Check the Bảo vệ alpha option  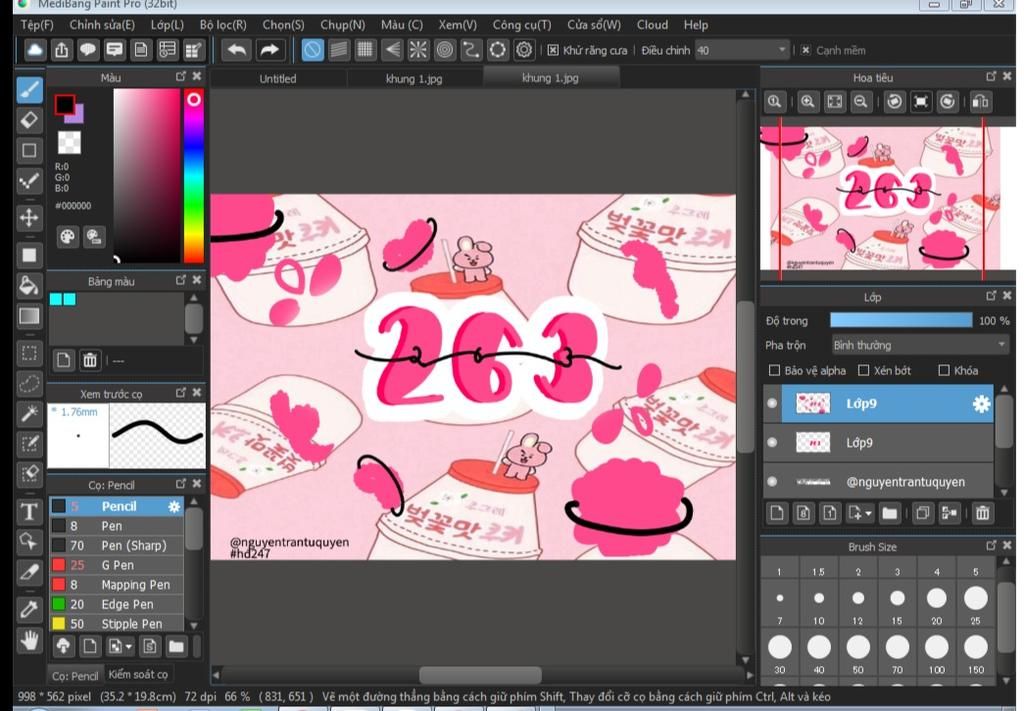click(775, 371)
